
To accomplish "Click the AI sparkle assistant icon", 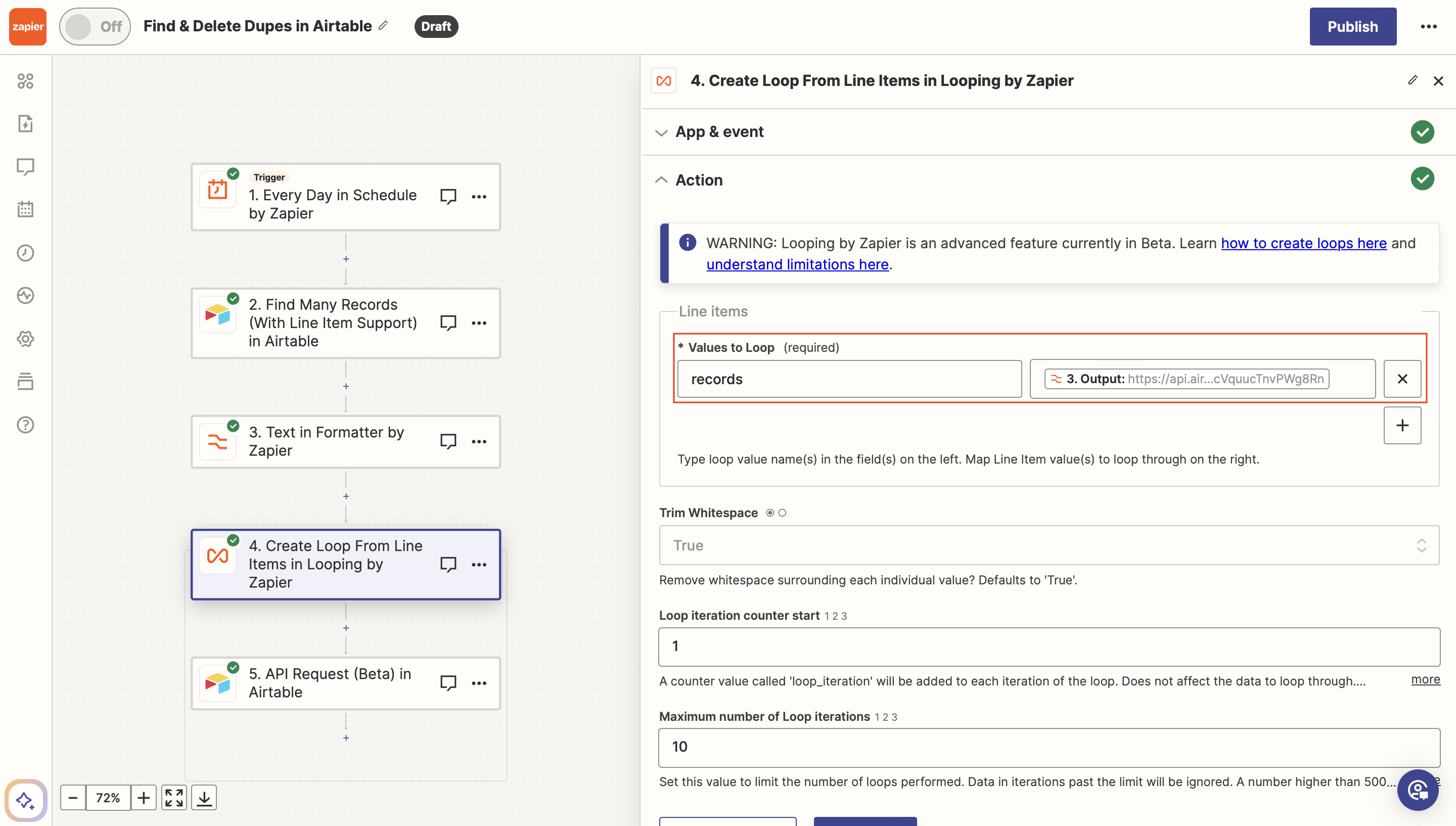I will click(x=25, y=800).
